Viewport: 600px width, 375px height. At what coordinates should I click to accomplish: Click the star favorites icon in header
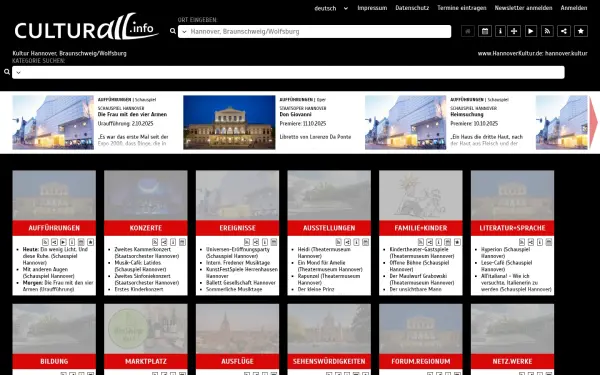pyautogui.click(x=581, y=31)
